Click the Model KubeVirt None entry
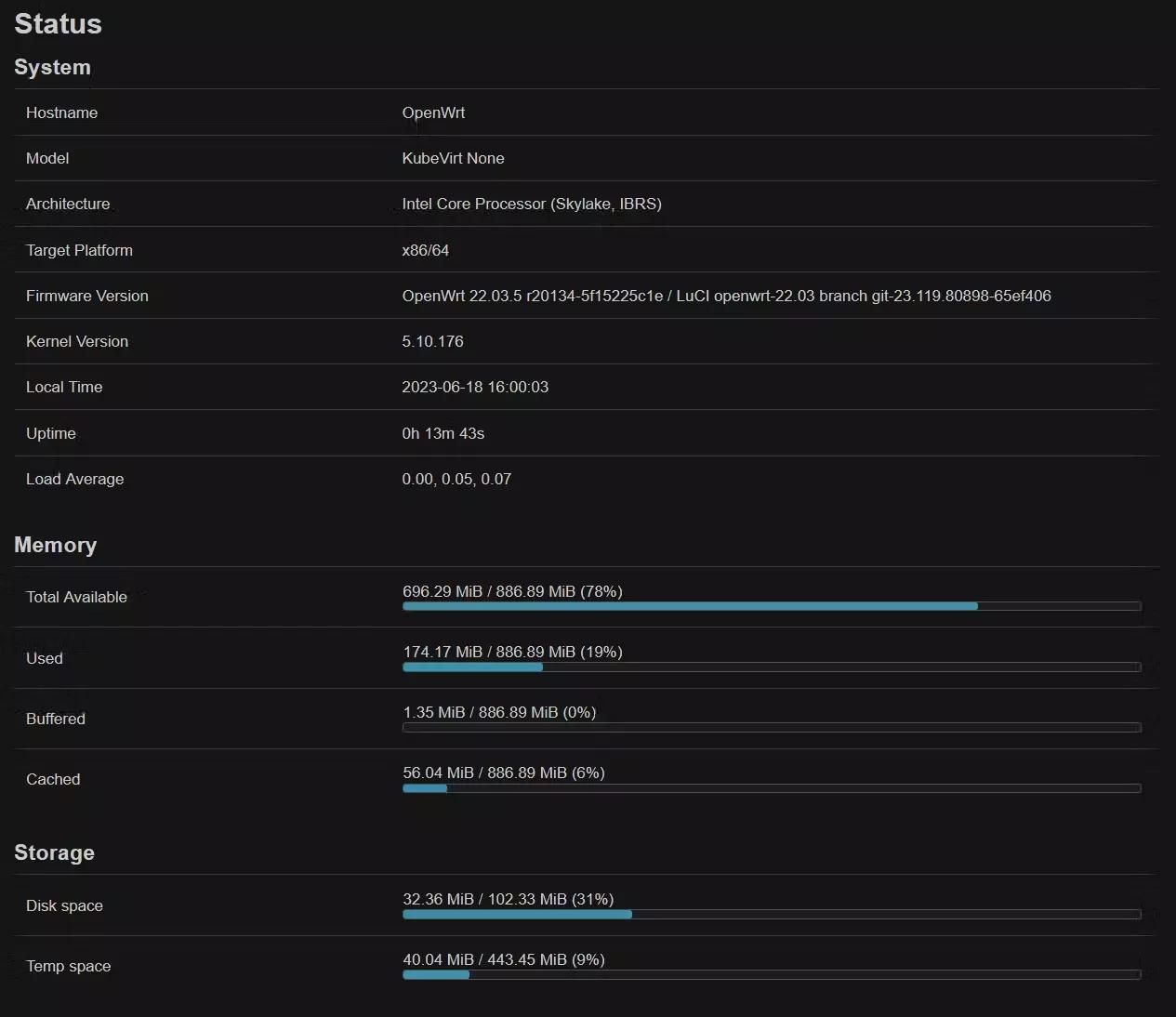This screenshot has height=1017, width=1176. (x=453, y=158)
